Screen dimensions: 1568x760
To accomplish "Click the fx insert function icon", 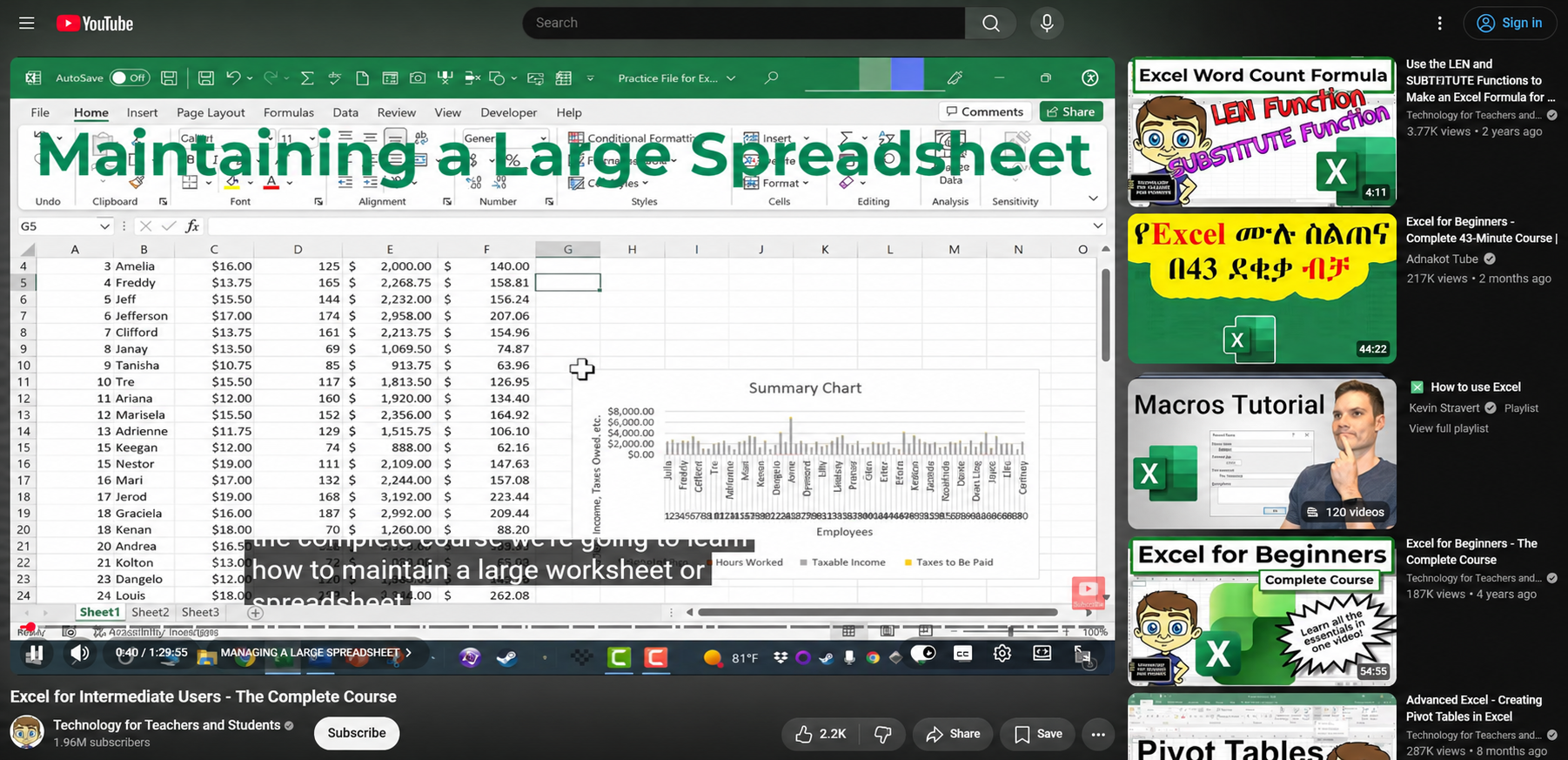I will coord(192,225).
